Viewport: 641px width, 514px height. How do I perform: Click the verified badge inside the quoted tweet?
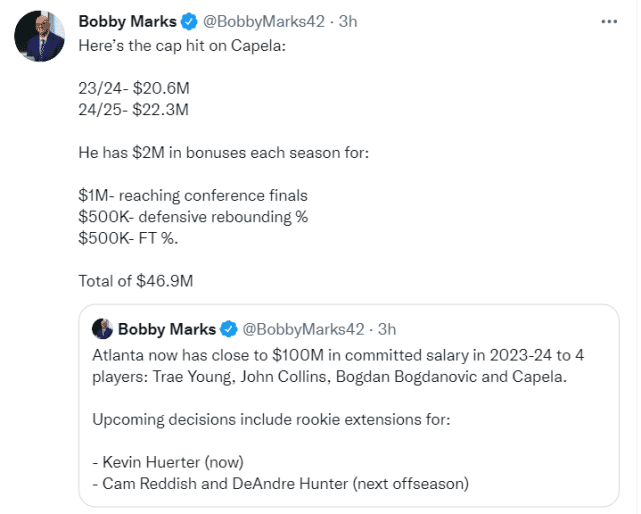pyautogui.click(x=229, y=329)
